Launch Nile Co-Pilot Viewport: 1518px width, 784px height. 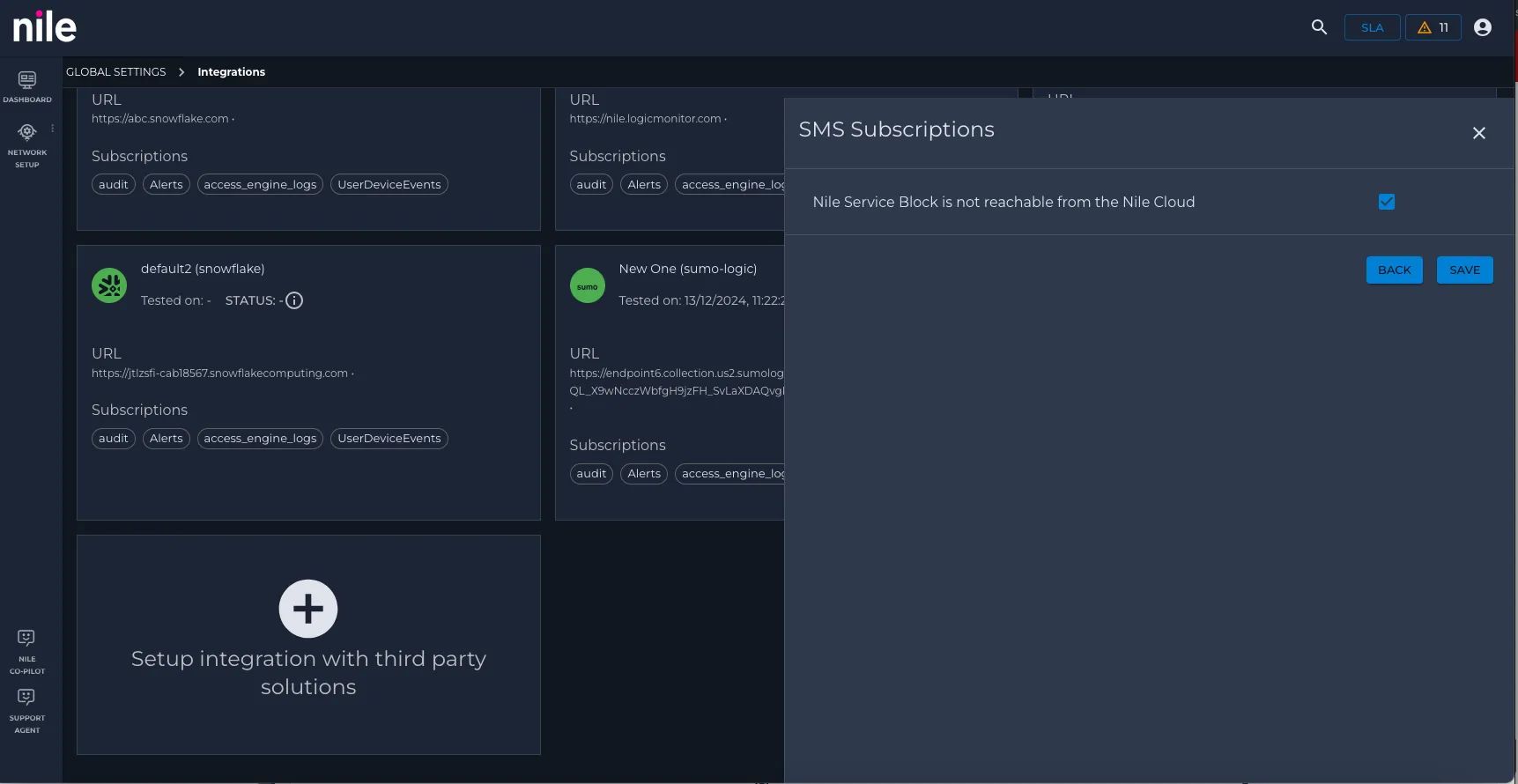[x=27, y=652]
